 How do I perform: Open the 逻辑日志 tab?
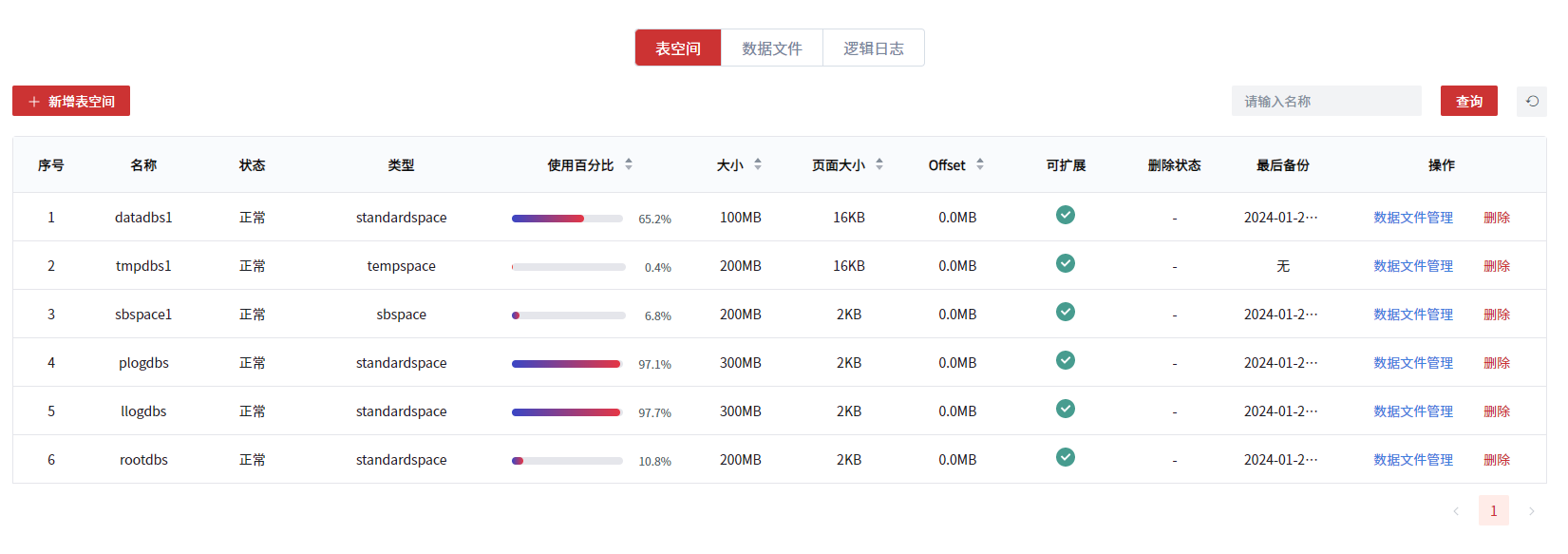tap(873, 48)
